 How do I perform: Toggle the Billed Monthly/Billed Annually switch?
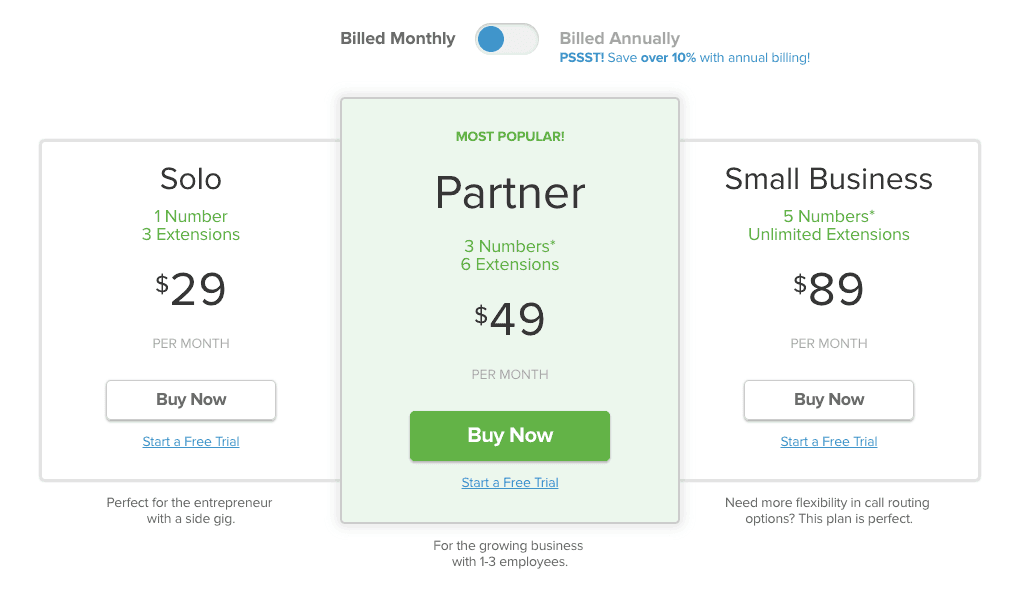tap(506, 38)
